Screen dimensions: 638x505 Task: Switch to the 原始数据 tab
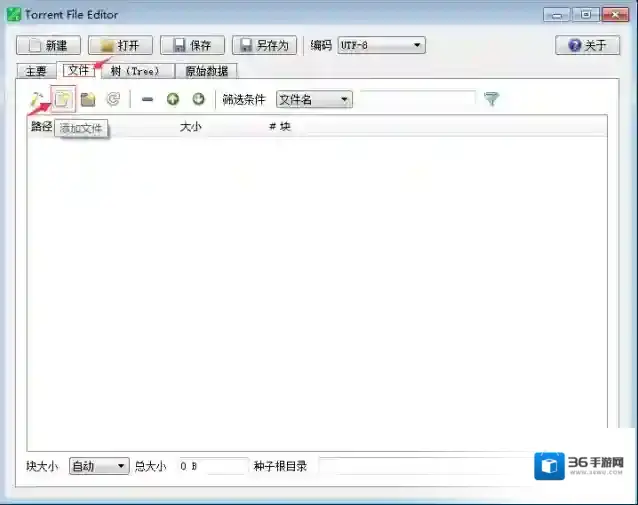point(206,71)
